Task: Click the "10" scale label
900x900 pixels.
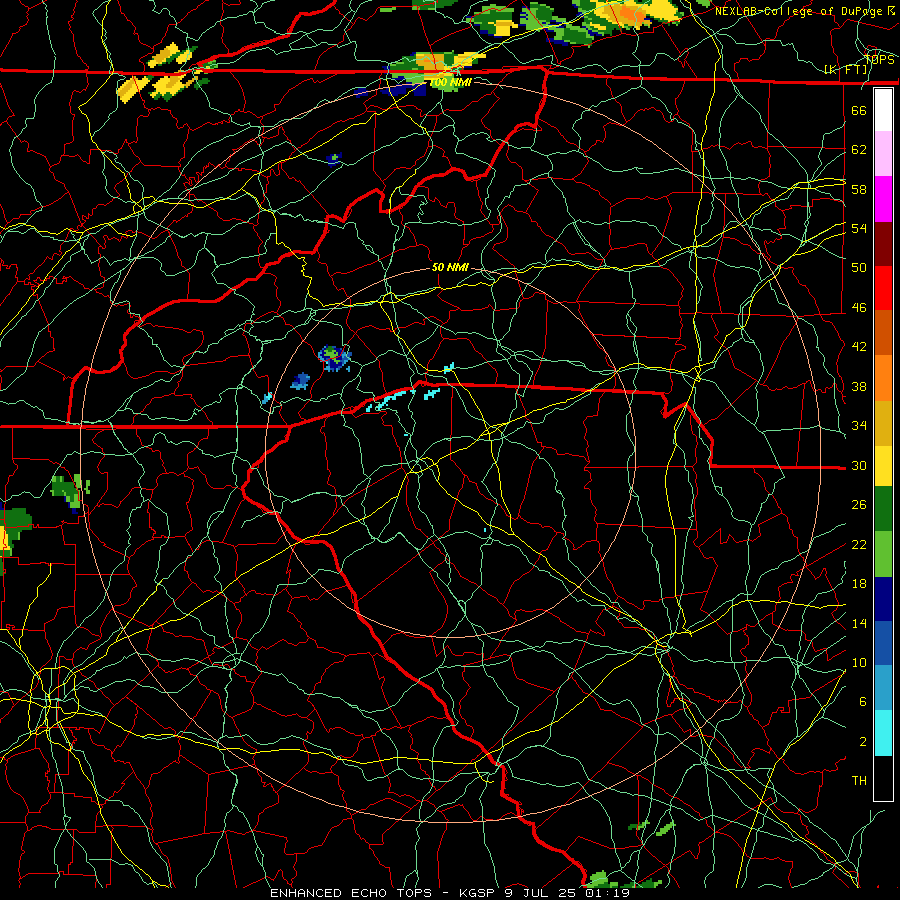Action: [859, 662]
